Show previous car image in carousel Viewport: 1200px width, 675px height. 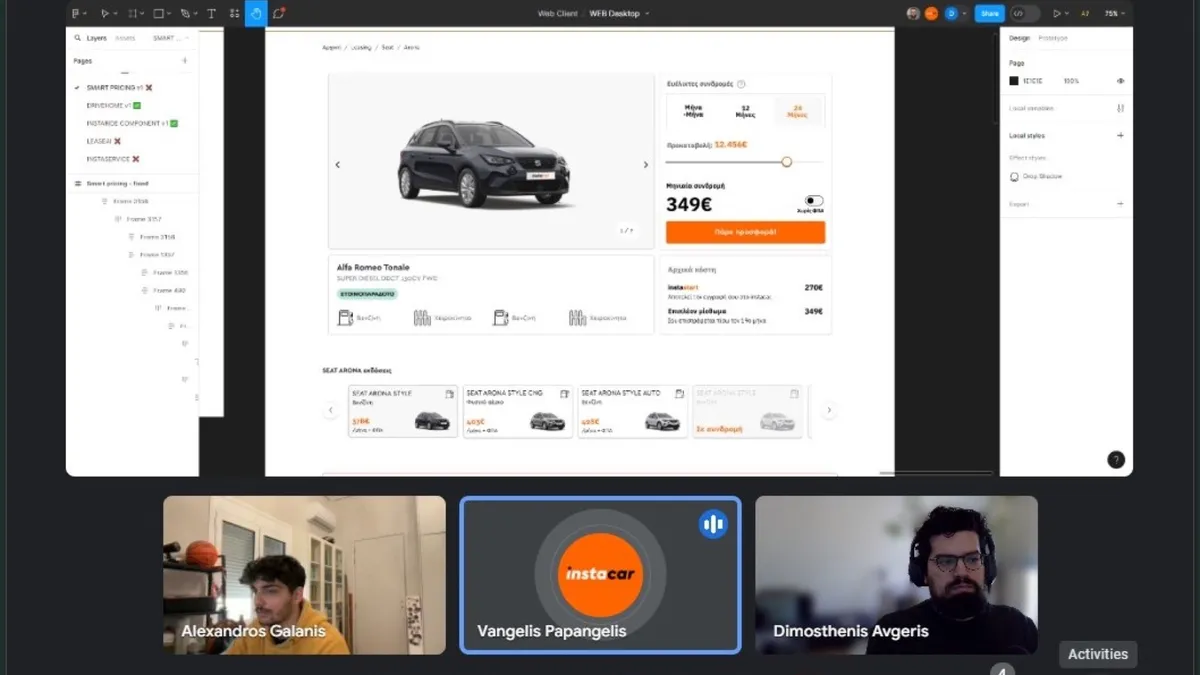[x=337, y=165]
